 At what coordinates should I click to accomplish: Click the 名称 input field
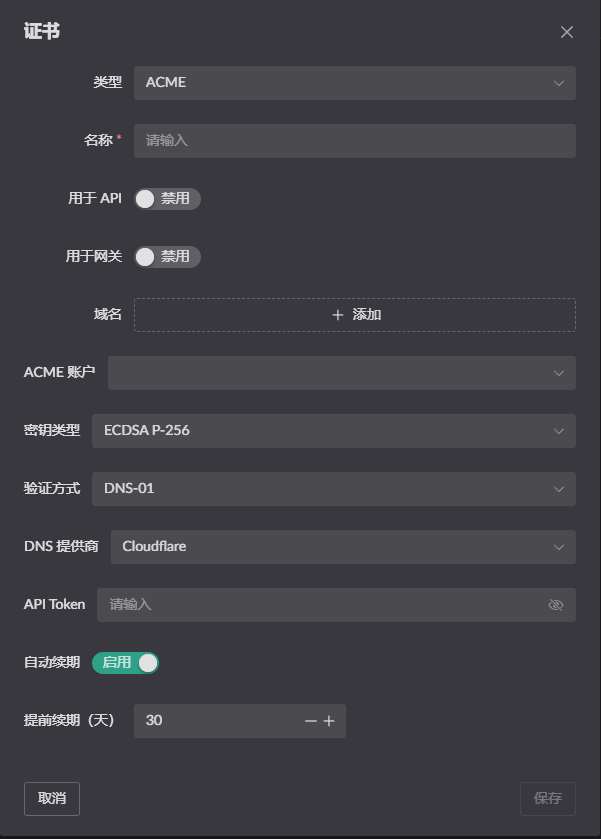[354, 140]
